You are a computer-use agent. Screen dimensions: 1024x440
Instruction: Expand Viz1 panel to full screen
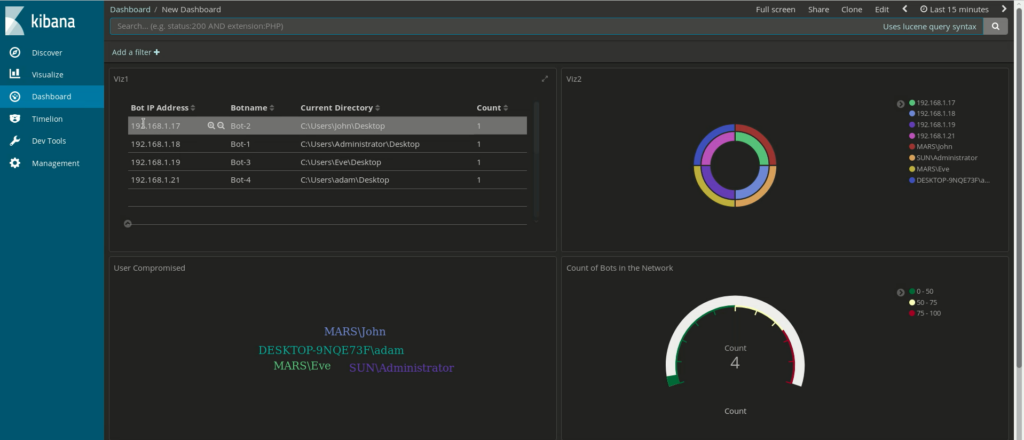(x=545, y=78)
